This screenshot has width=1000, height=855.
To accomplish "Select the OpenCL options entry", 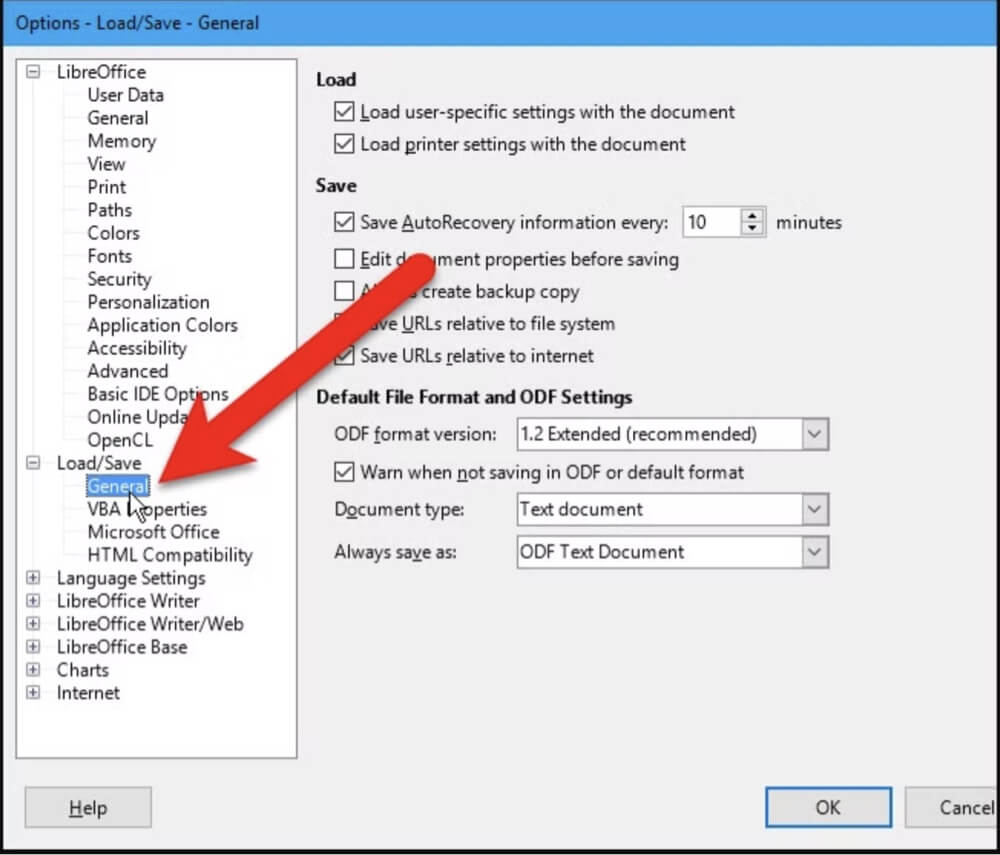I will pos(119,440).
